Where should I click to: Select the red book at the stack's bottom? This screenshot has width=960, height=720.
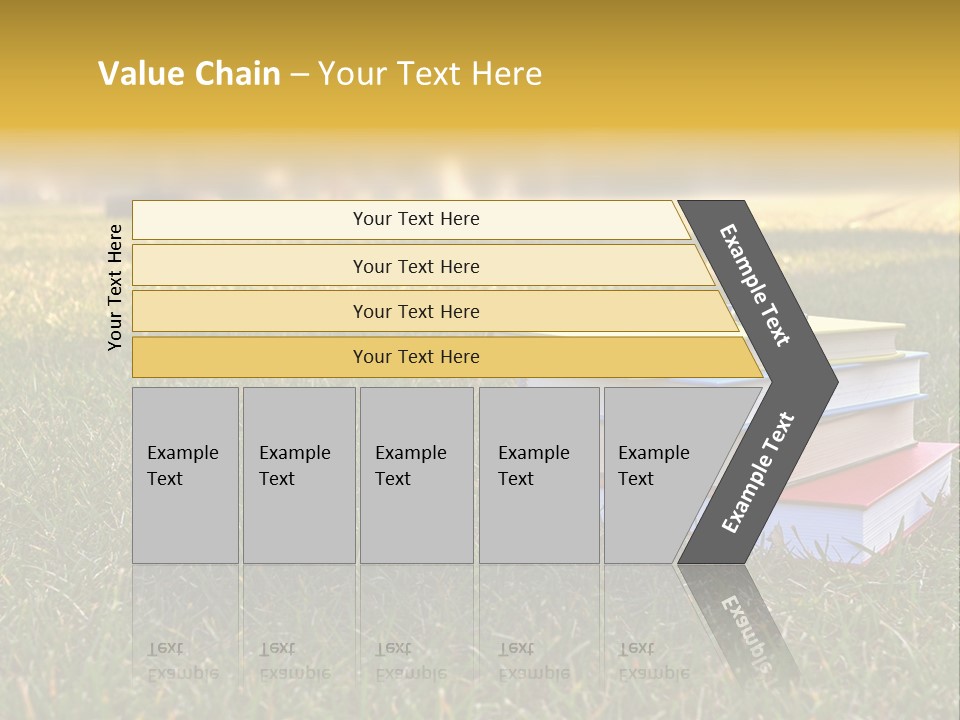pyautogui.click(x=880, y=480)
